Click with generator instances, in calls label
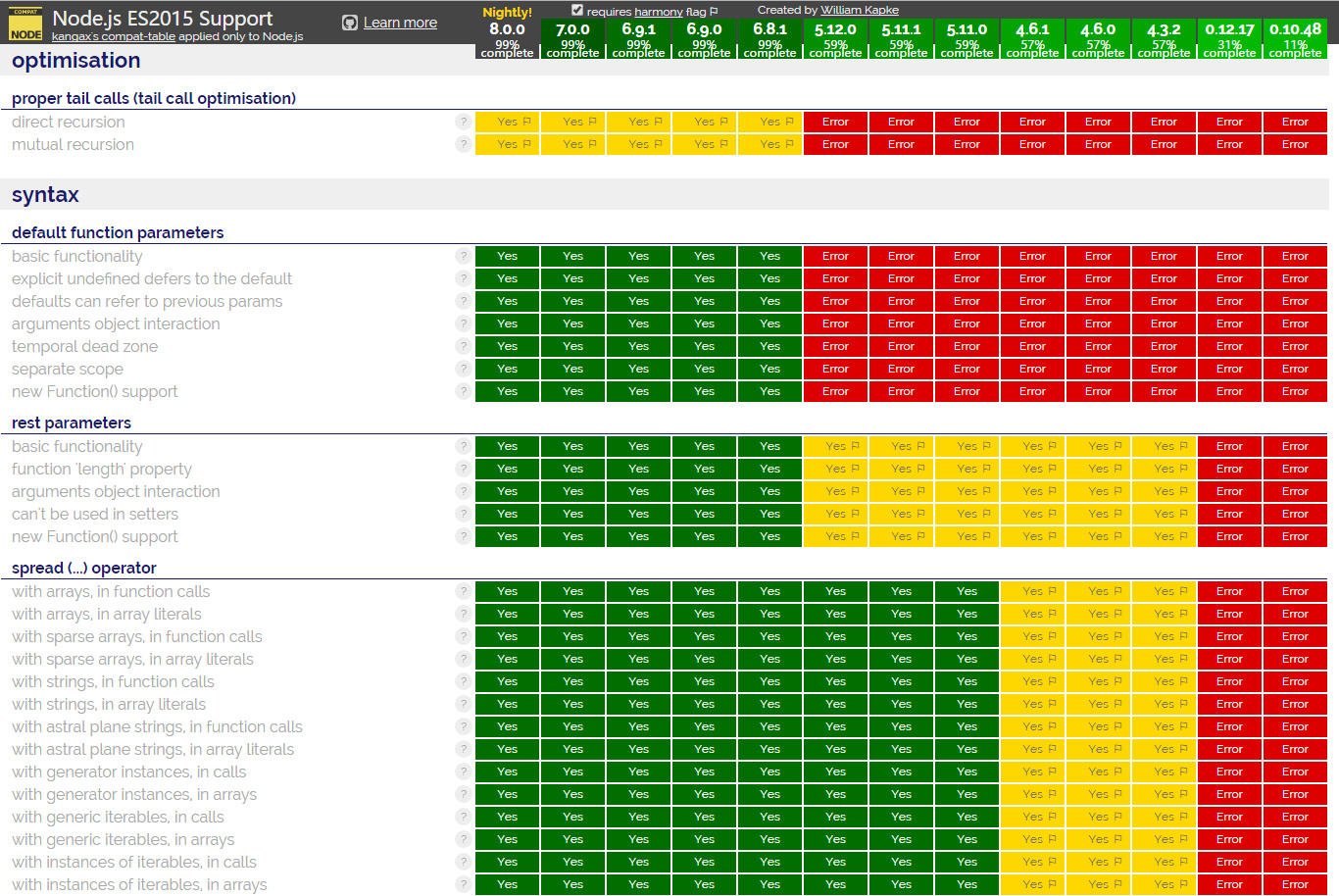This screenshot has height=896, width=1339. click(129, 772)
